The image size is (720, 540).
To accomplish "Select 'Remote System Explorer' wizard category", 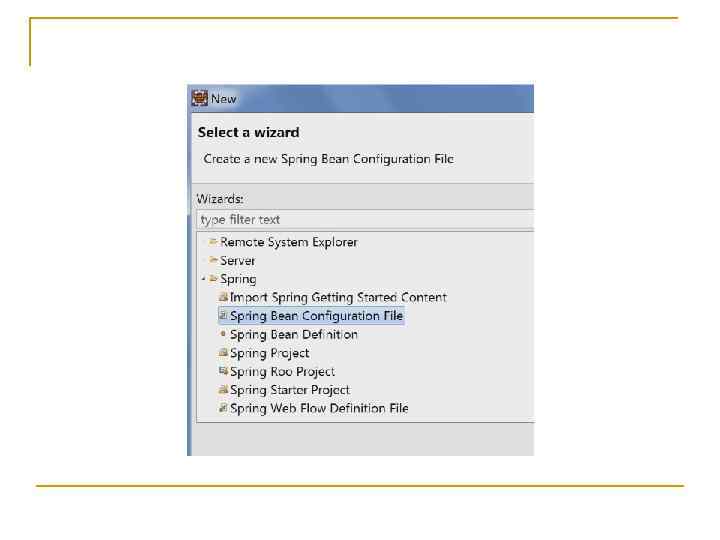I will 288,242.
